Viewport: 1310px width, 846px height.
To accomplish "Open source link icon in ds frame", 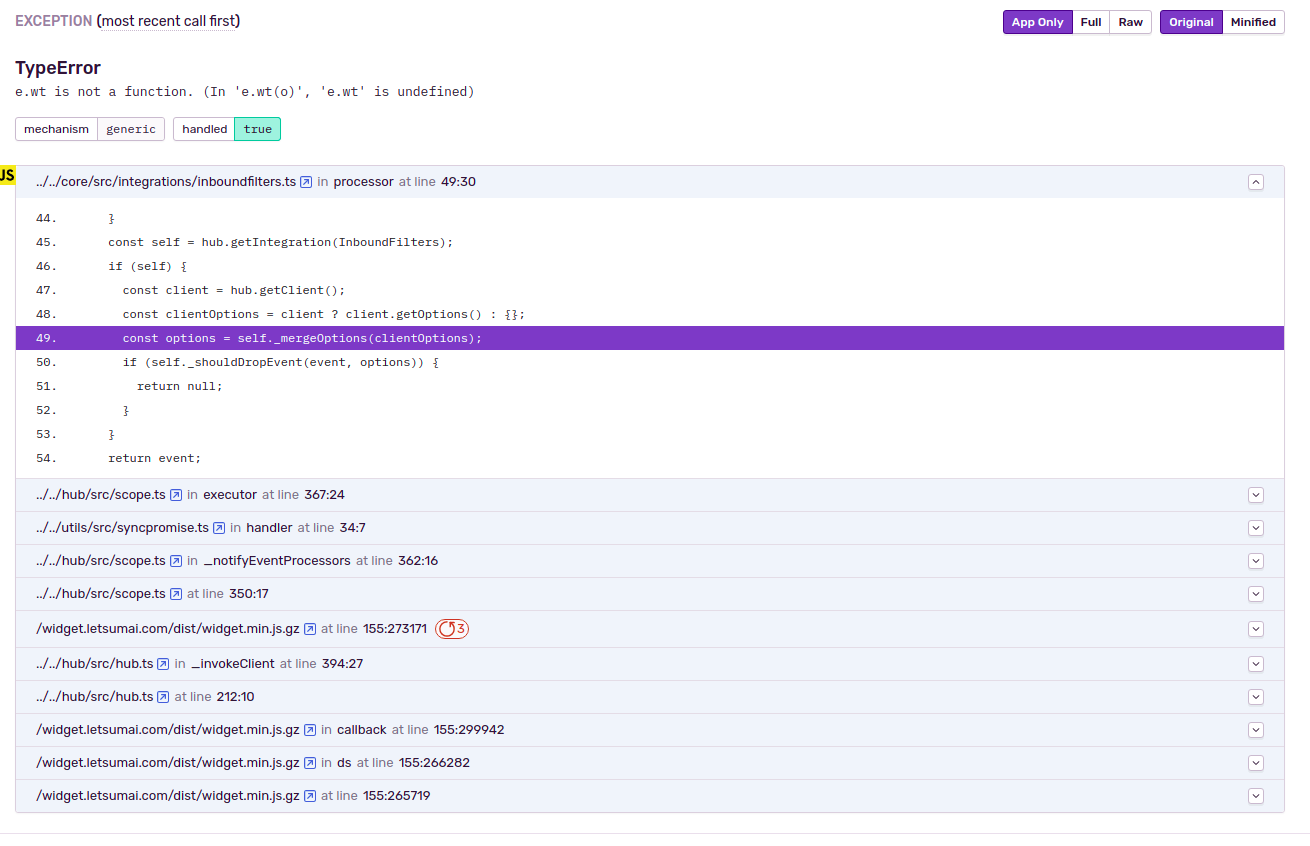I will pos(310,763).
